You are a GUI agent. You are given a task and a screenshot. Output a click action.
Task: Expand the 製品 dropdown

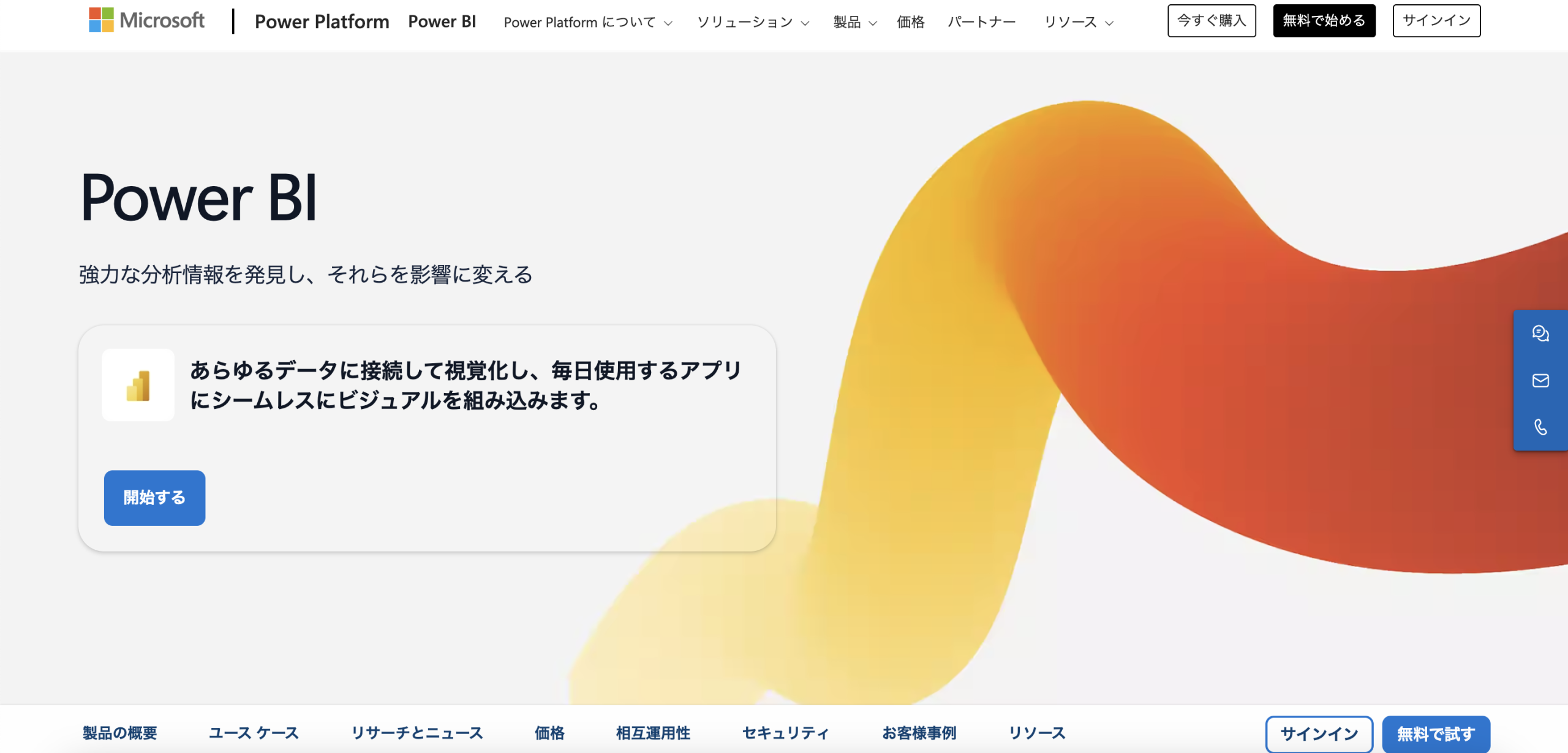click(x=854, y=23)
